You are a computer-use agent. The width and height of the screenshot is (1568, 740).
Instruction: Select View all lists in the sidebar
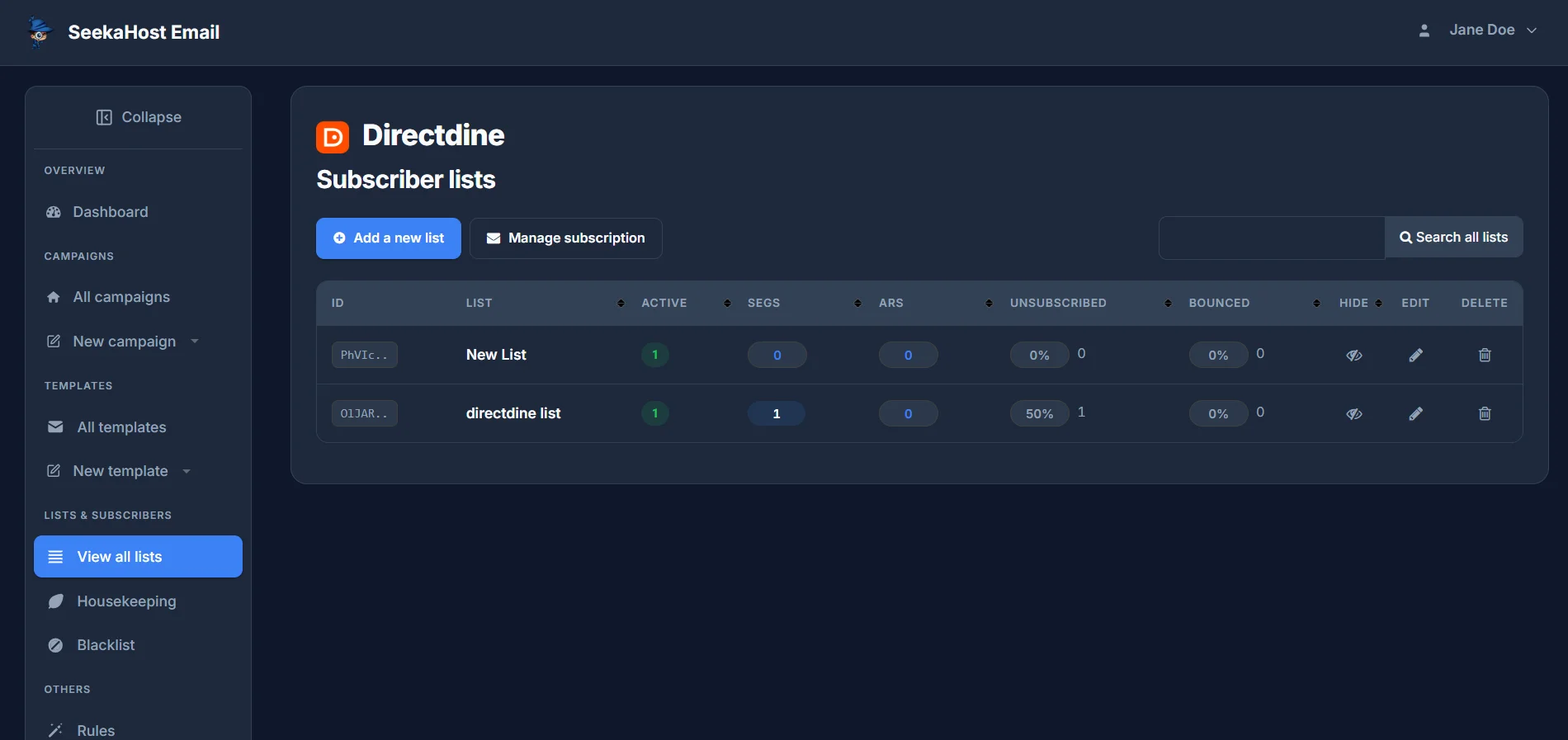tap(138, 557)
